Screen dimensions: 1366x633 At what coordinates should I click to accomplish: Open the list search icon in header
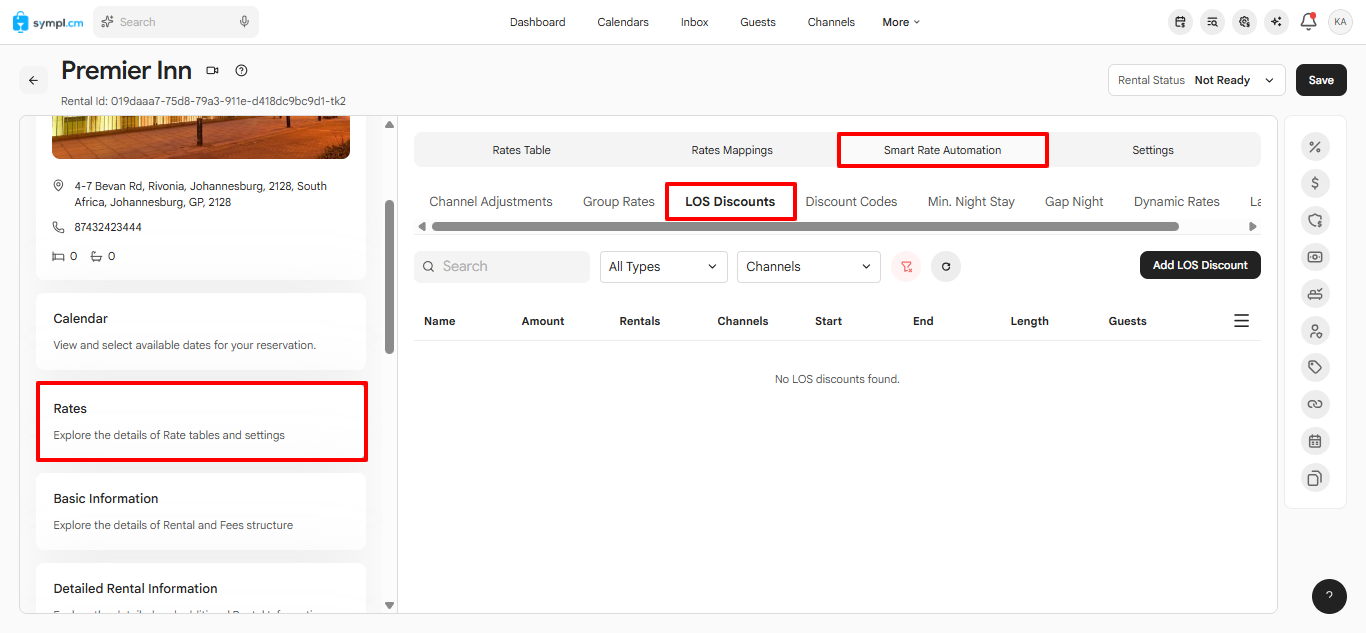[1212, 22]
